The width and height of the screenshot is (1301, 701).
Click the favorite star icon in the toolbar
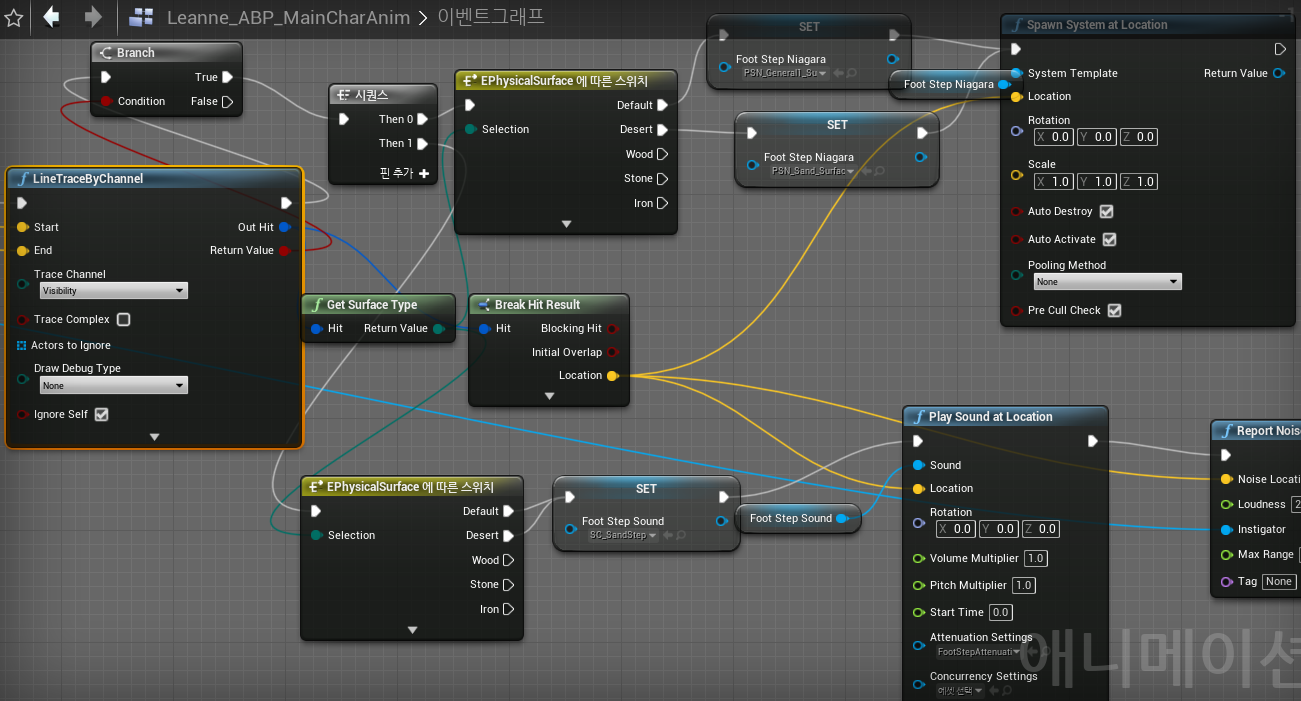click(13, 17)
